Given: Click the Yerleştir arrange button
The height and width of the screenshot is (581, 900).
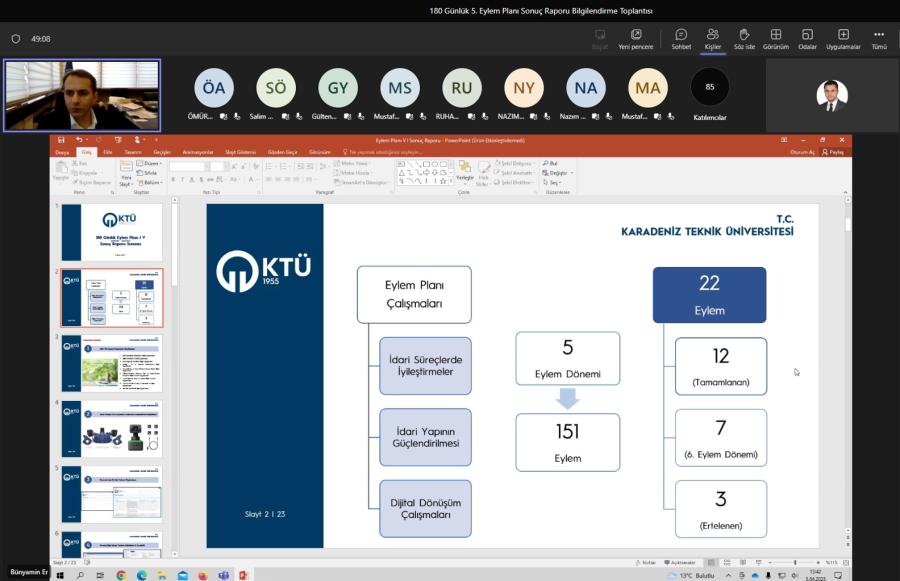Looking at the screenshot, I should [x=465, y=171].
